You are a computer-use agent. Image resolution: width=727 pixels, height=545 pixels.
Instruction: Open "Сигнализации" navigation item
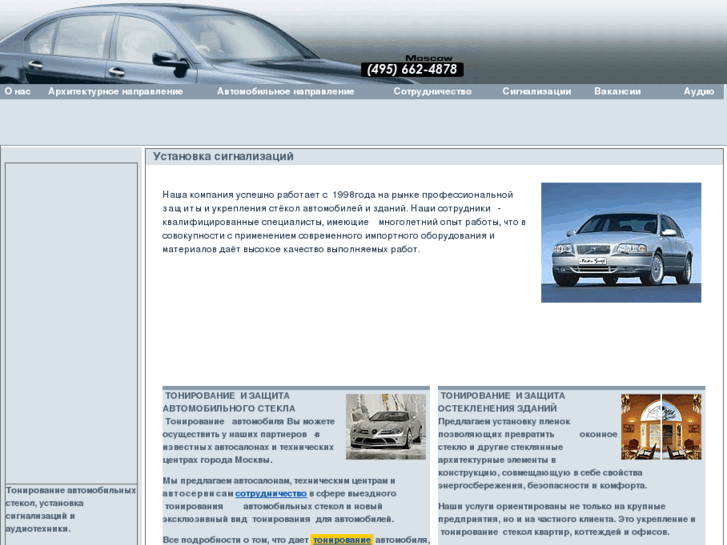click(x=536, y=91)
